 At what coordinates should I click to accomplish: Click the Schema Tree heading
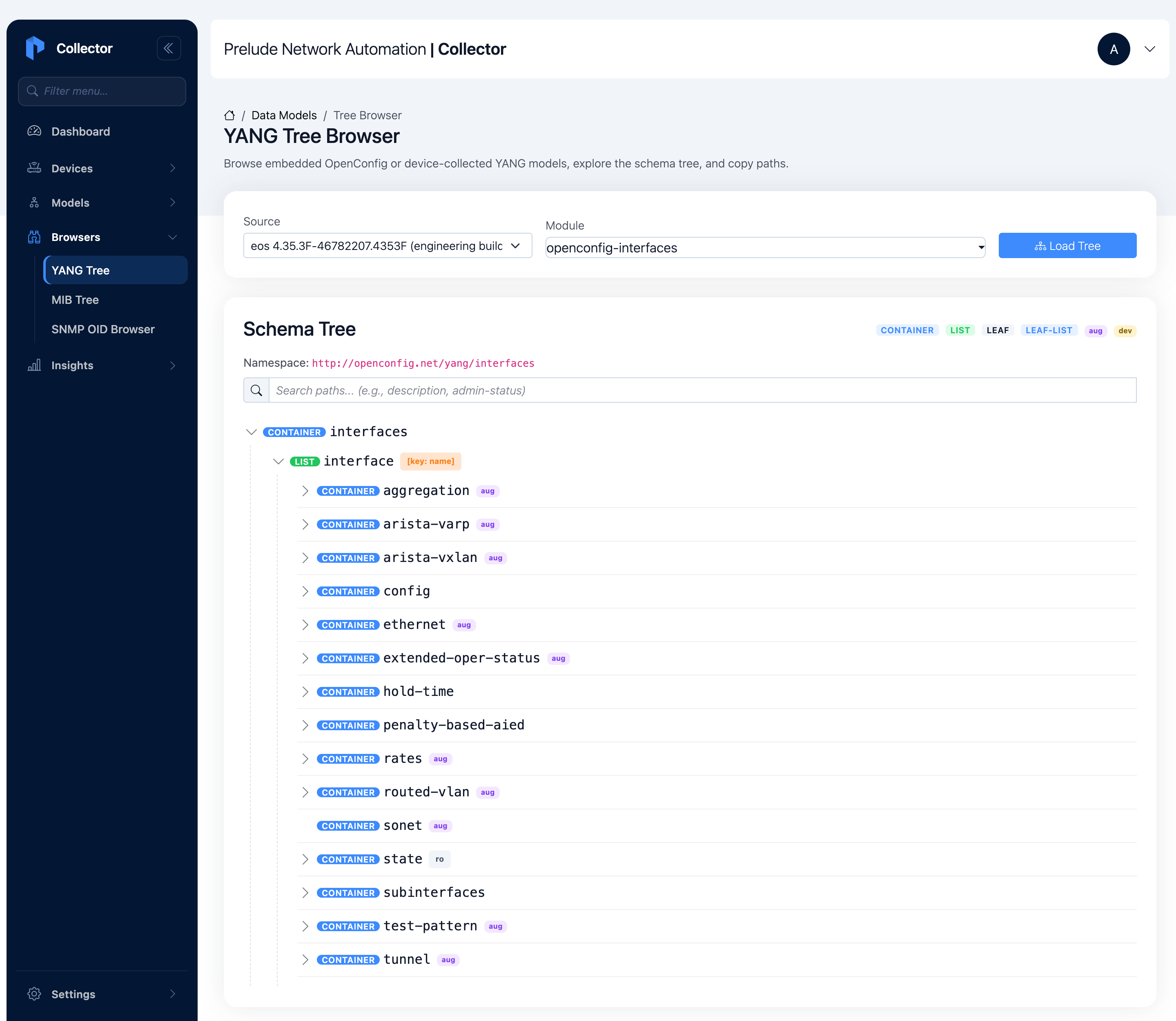[x=299, y=329]
